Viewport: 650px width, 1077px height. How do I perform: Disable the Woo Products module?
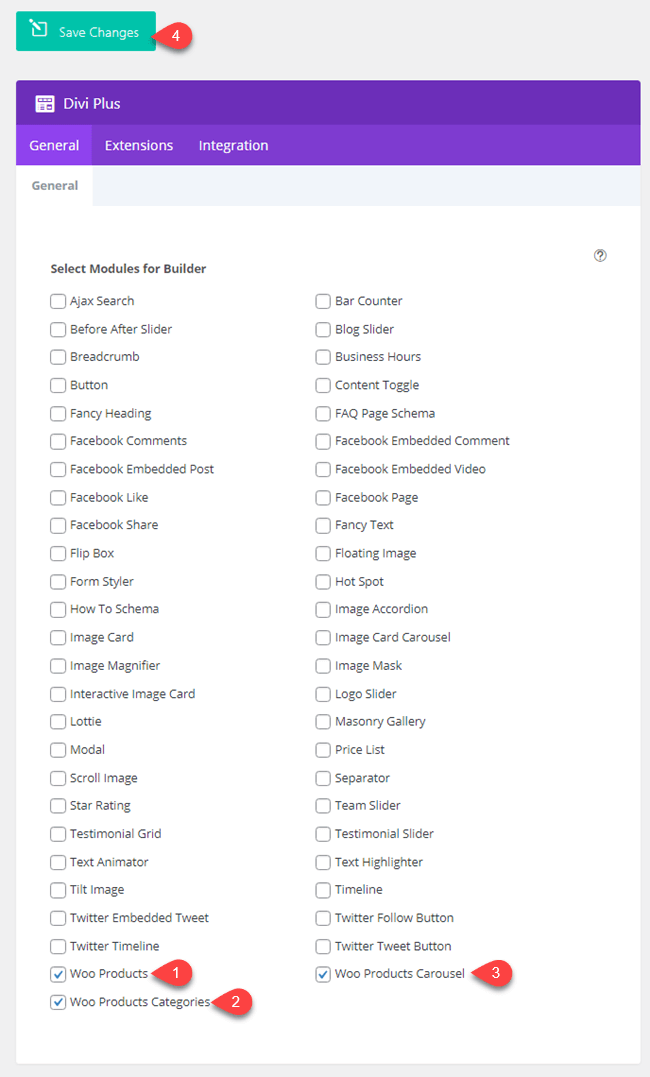[57, 973]
